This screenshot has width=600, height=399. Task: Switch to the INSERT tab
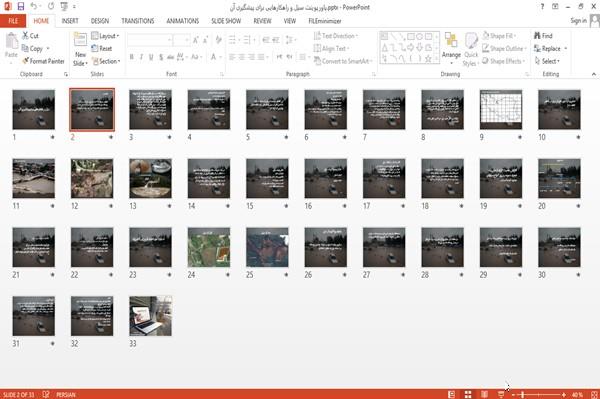point(70,21)
